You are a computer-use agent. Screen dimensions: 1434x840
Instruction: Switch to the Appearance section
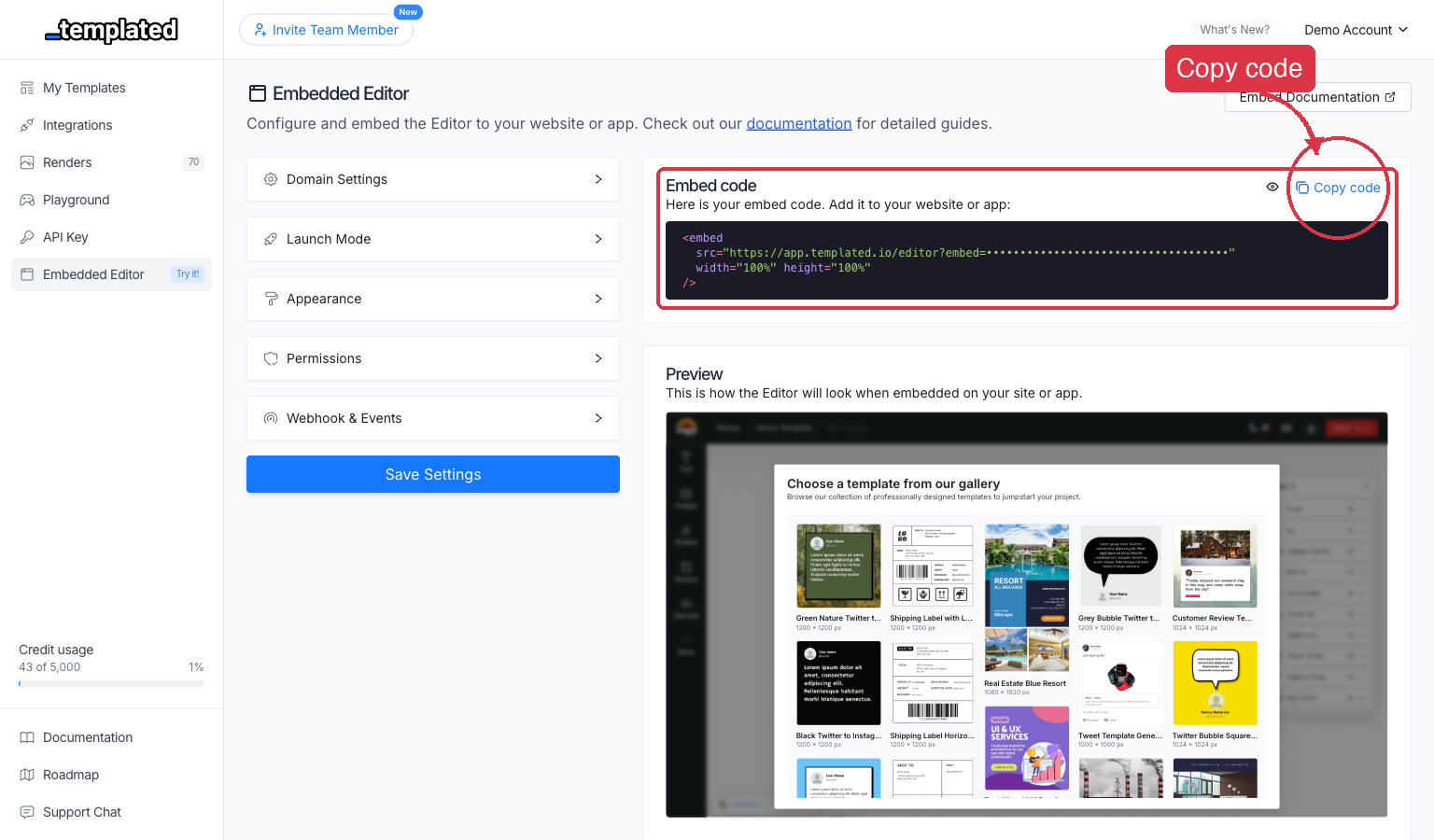(x=432, y=299)
